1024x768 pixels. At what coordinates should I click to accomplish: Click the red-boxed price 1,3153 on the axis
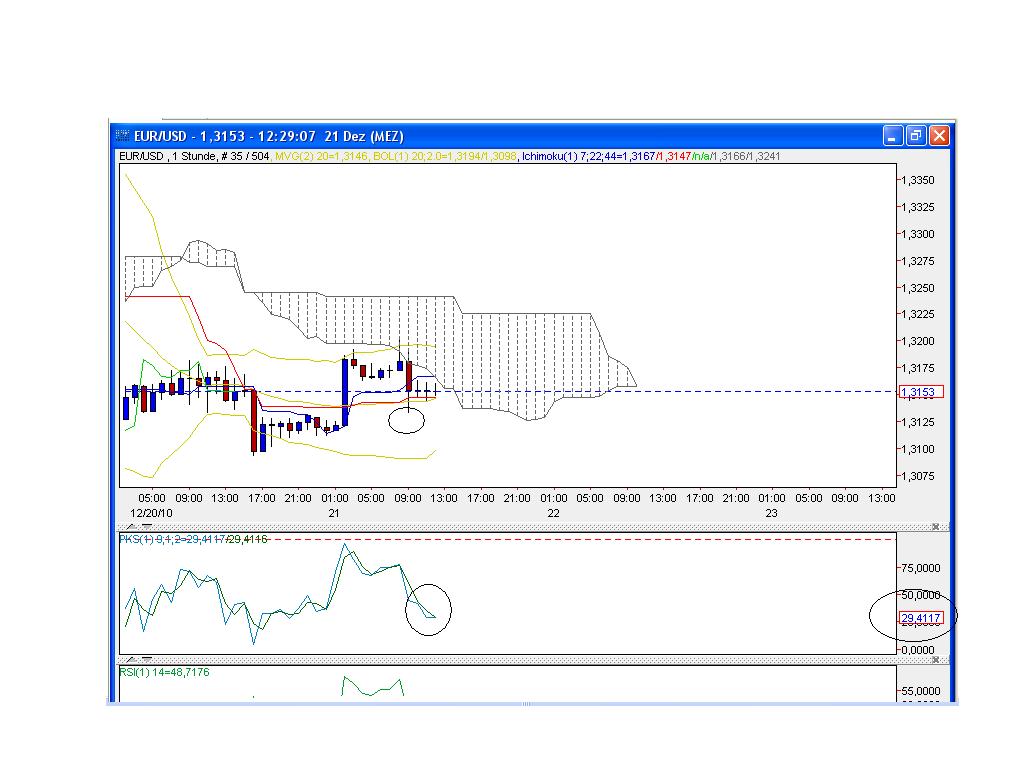click(921, 392)
